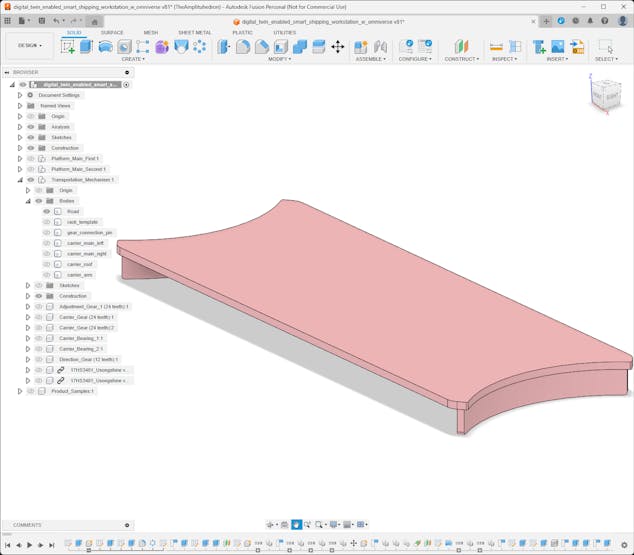Select Product_Samples:1 in the browser

(72, 391)
